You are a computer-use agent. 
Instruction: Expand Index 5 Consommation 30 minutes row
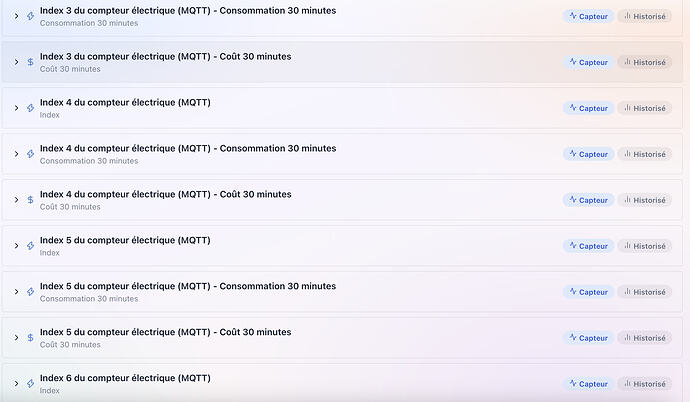(x=16, y=292)
